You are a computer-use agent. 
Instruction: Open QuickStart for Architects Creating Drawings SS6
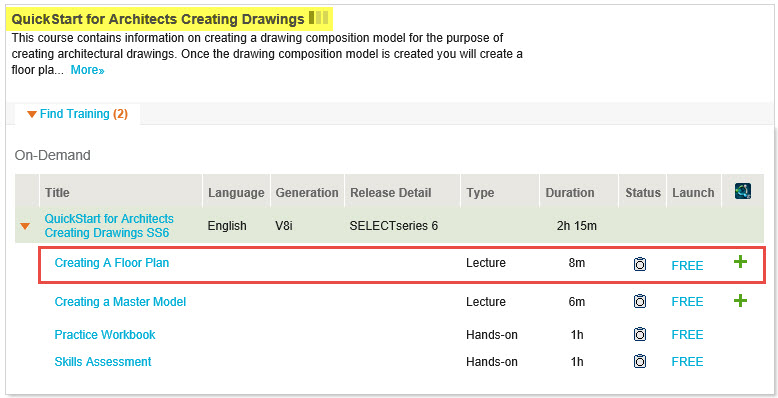(x=109, y=226)
